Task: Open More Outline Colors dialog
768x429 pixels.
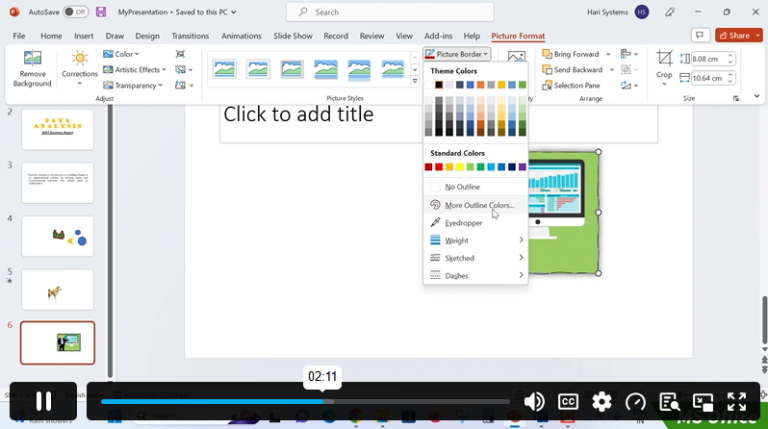Action: [x=475, y=205]
